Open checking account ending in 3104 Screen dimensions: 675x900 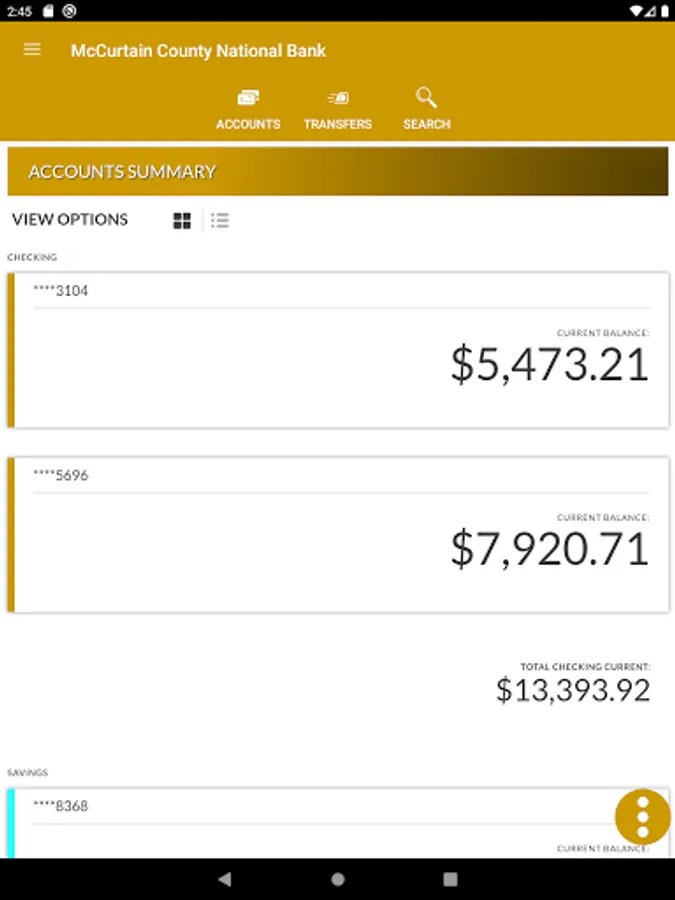tap(338, 350)
